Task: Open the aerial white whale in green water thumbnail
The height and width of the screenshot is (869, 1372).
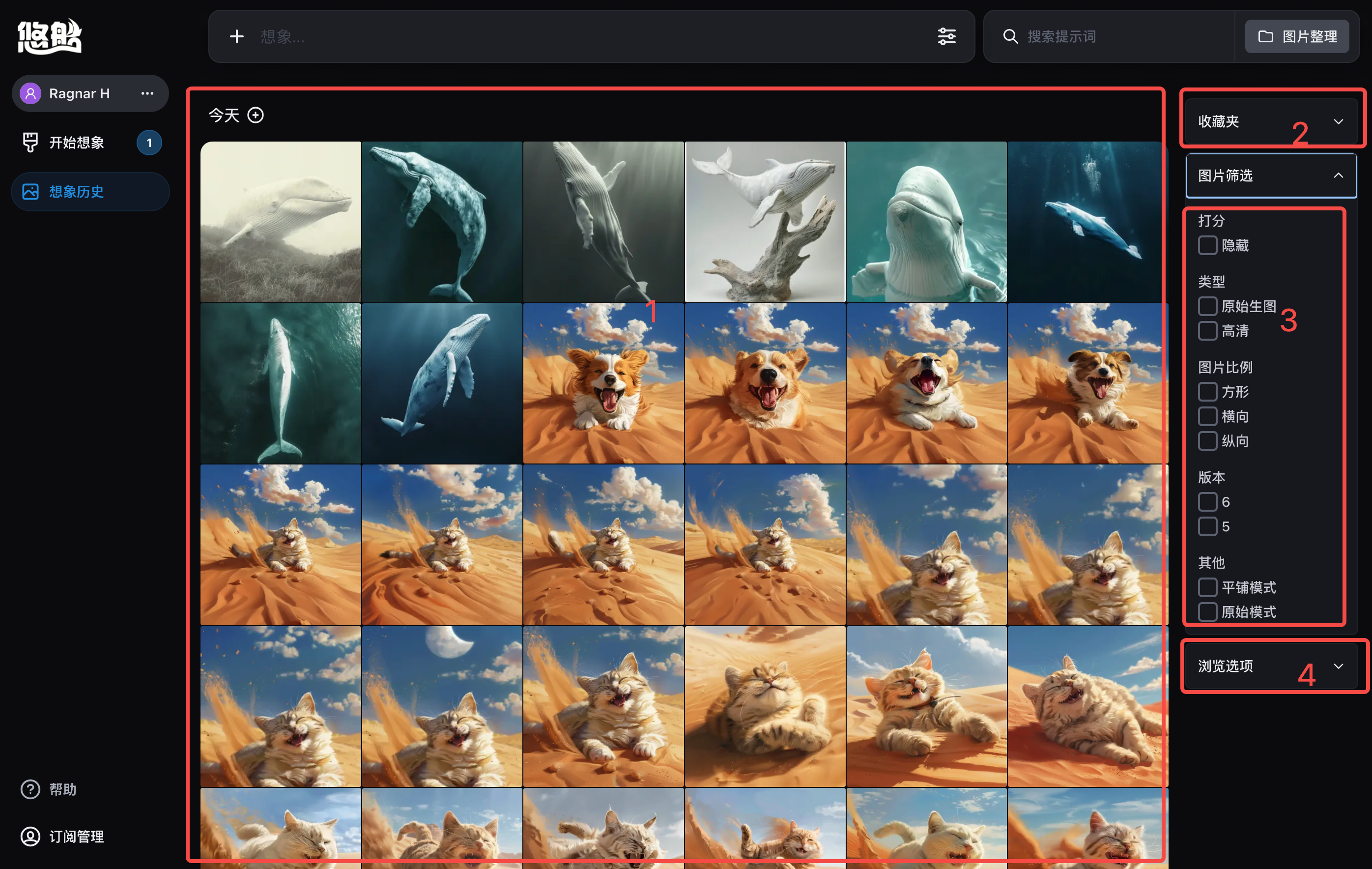Action: (281, 383)
